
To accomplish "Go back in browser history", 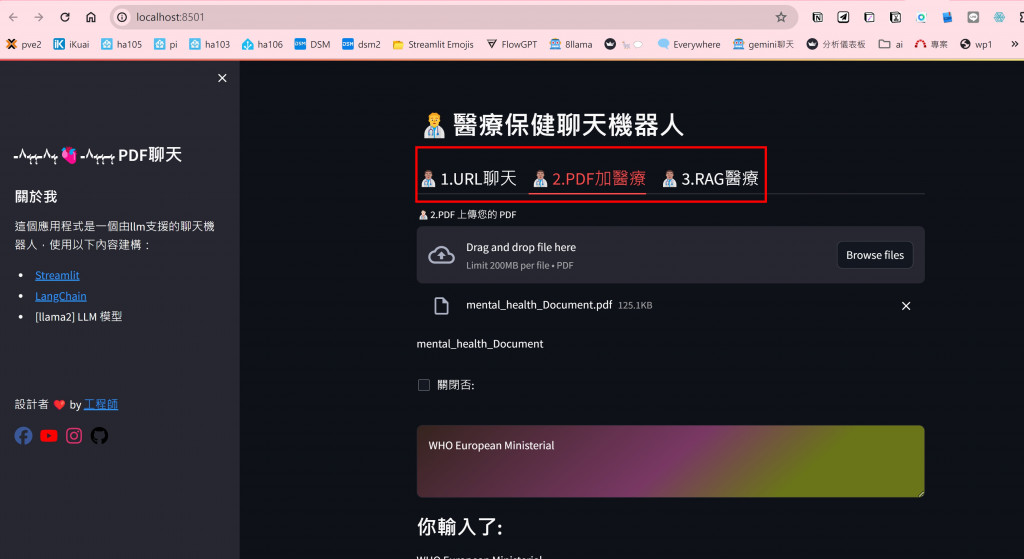I will (13, 17).
